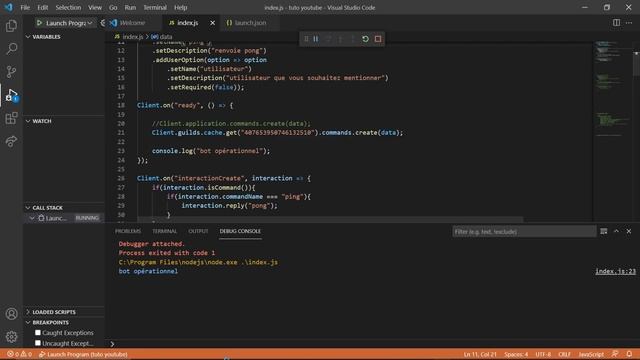Open notifications bell in status bar
Viewport: 640px width, 360px height.
[629, 354]
